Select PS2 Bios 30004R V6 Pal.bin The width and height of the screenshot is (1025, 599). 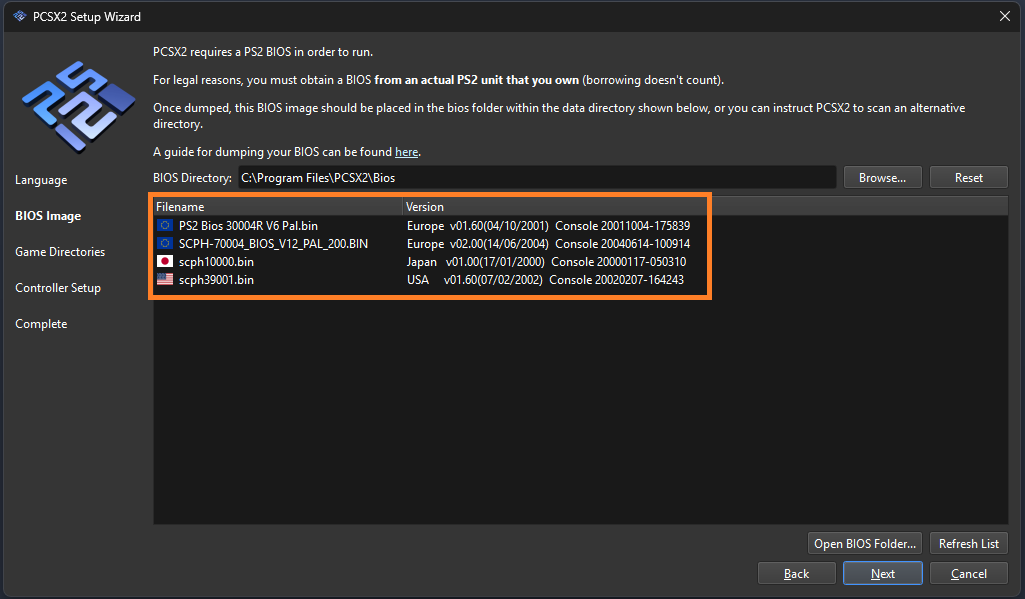tap(248, 226)
